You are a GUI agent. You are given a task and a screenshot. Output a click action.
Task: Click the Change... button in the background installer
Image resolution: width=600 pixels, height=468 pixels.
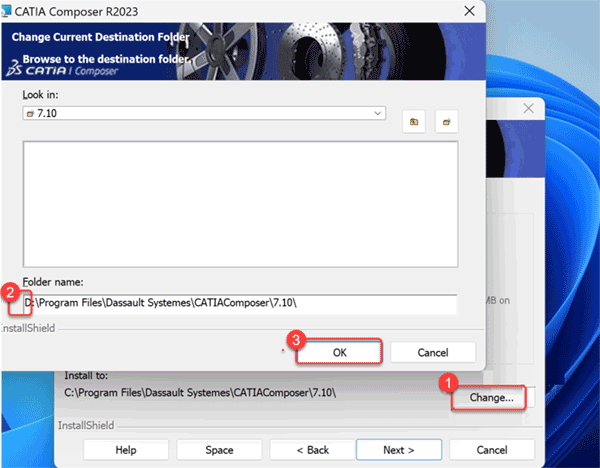pyautogui.click(x=491, y=398)
